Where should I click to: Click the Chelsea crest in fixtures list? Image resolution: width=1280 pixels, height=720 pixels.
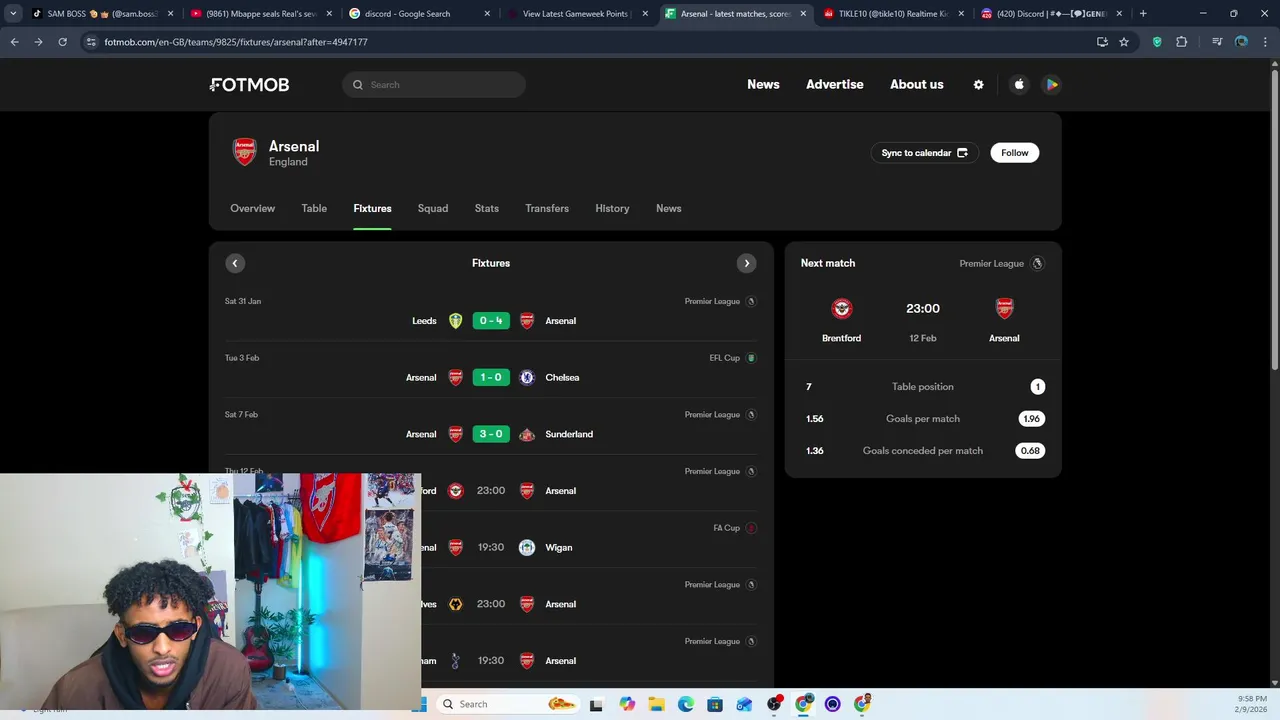tap(527, 378)
